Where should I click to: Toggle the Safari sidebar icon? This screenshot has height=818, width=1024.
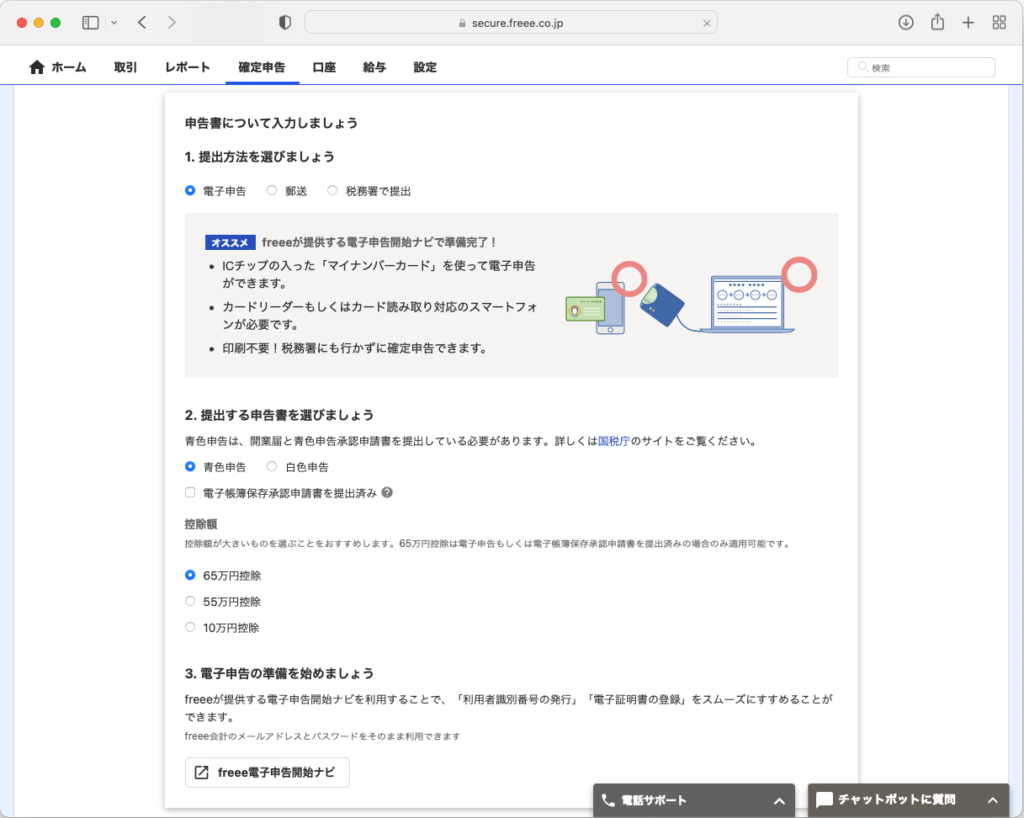click(x=90, y=23)
